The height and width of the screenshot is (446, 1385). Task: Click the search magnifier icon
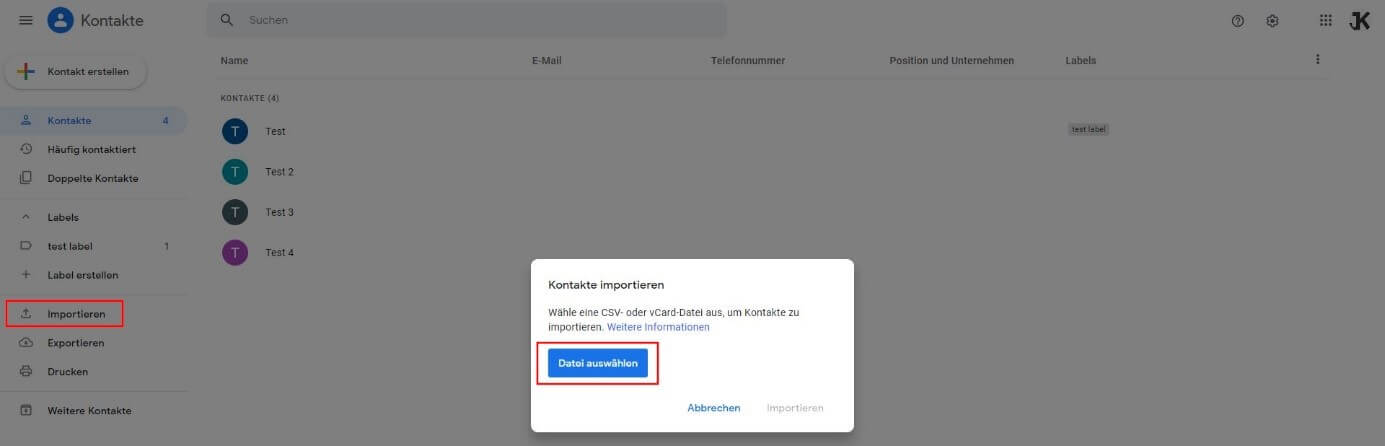(227, 20)
